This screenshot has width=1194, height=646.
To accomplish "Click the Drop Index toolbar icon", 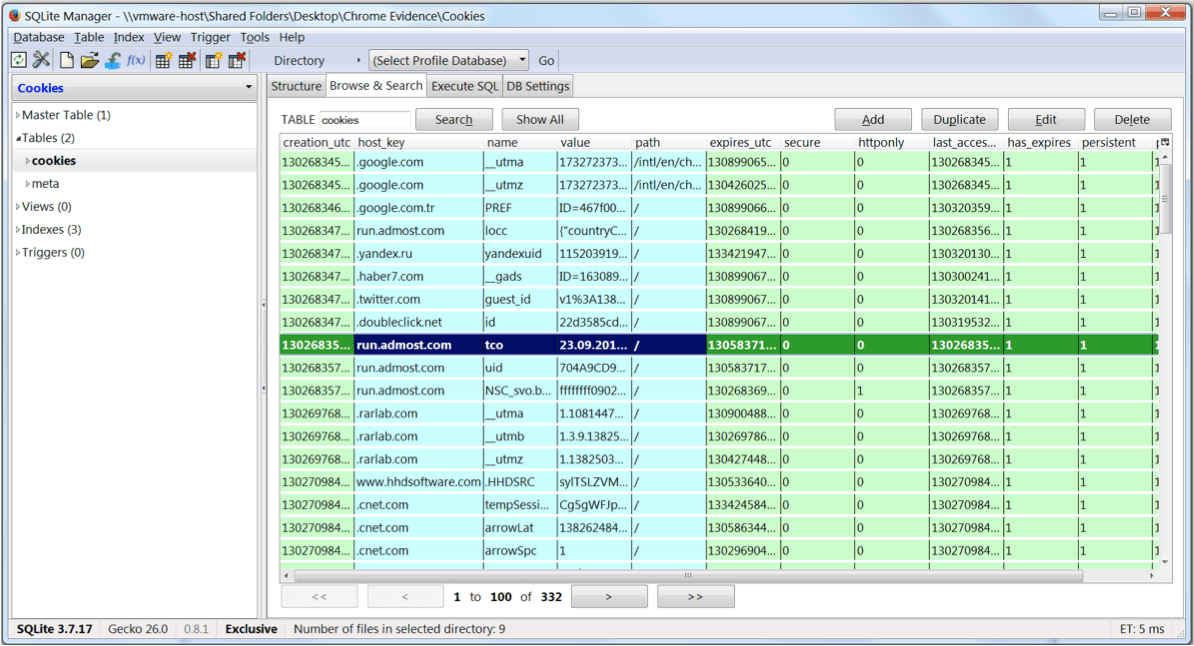I will coord(236,59).
